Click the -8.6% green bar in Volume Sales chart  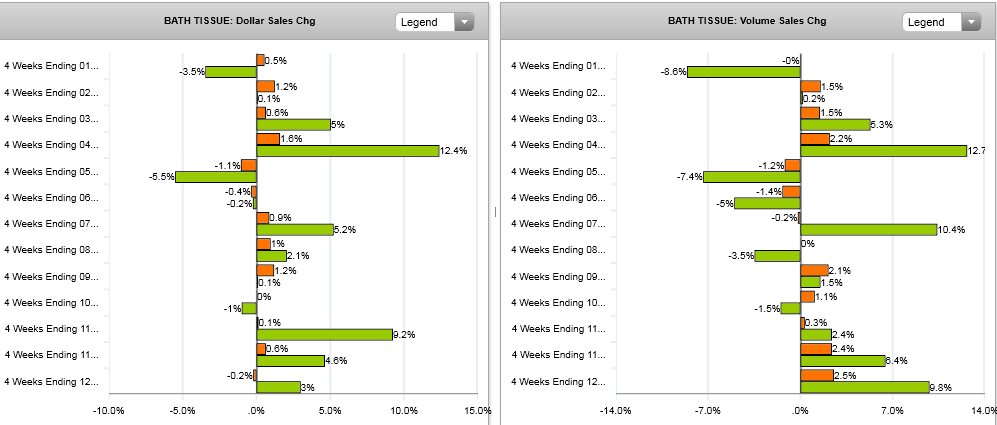(744, 72)
